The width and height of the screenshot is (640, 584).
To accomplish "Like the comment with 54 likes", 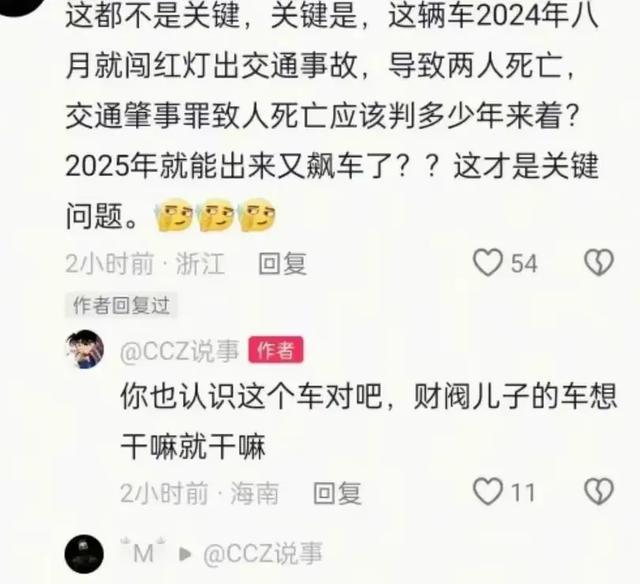I will pyautogui.click(x=488, y=262).
